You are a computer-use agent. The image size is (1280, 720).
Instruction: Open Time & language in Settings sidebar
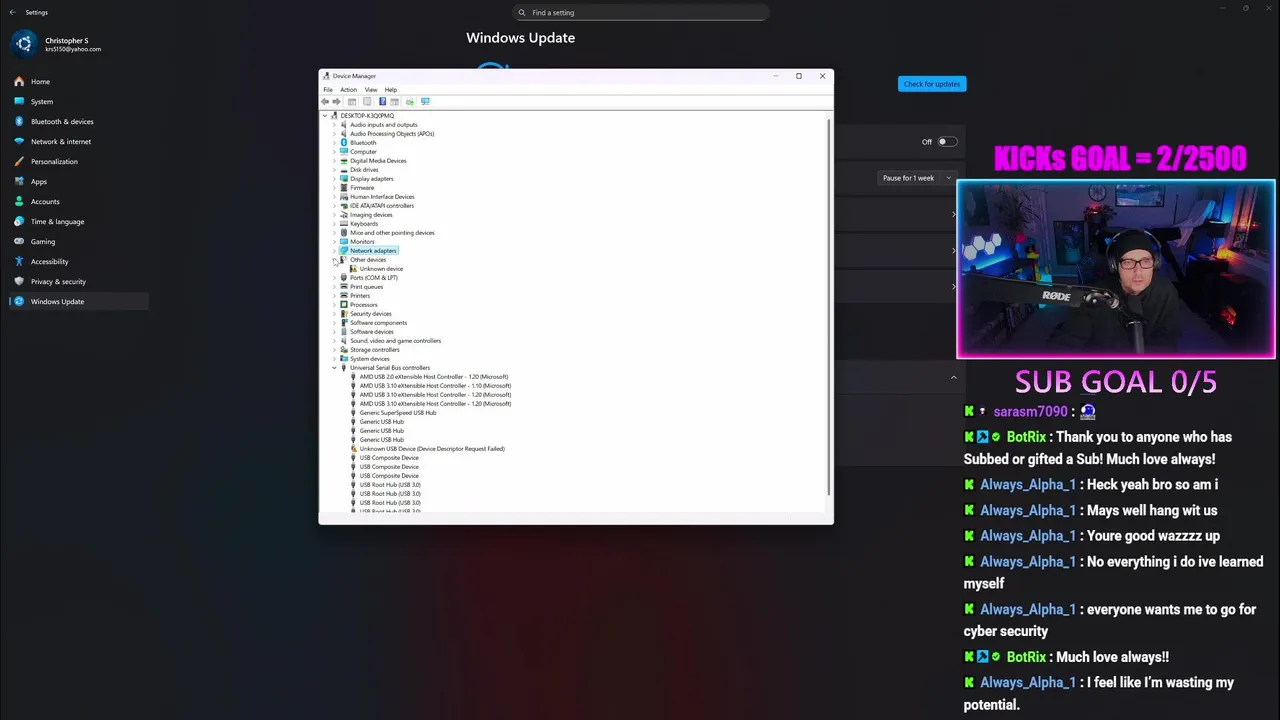pos(79,222)
